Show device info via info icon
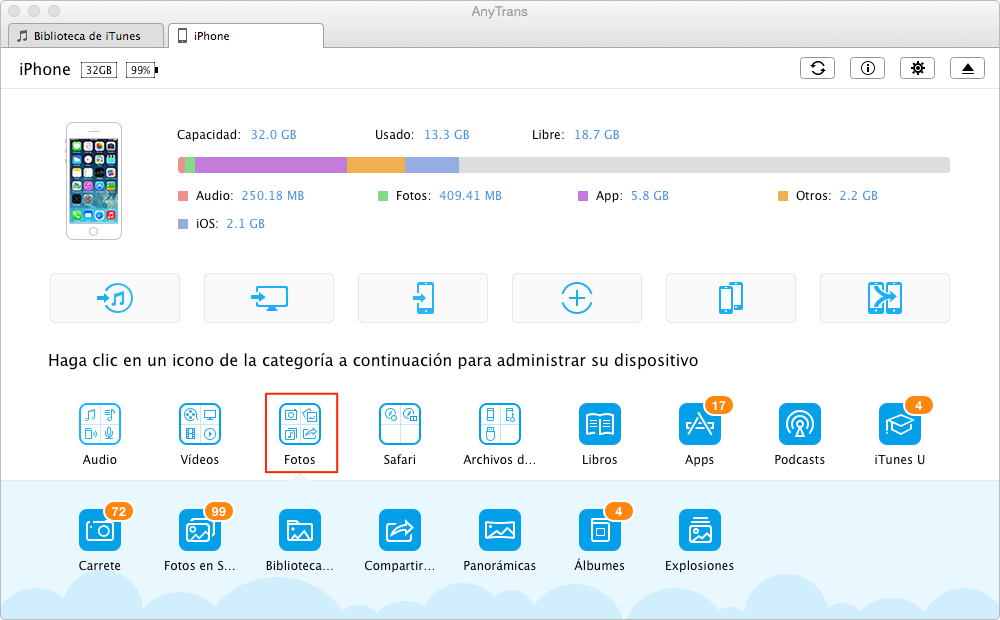The height and width of the screenshot is (620, 1000). coord(867,68)
